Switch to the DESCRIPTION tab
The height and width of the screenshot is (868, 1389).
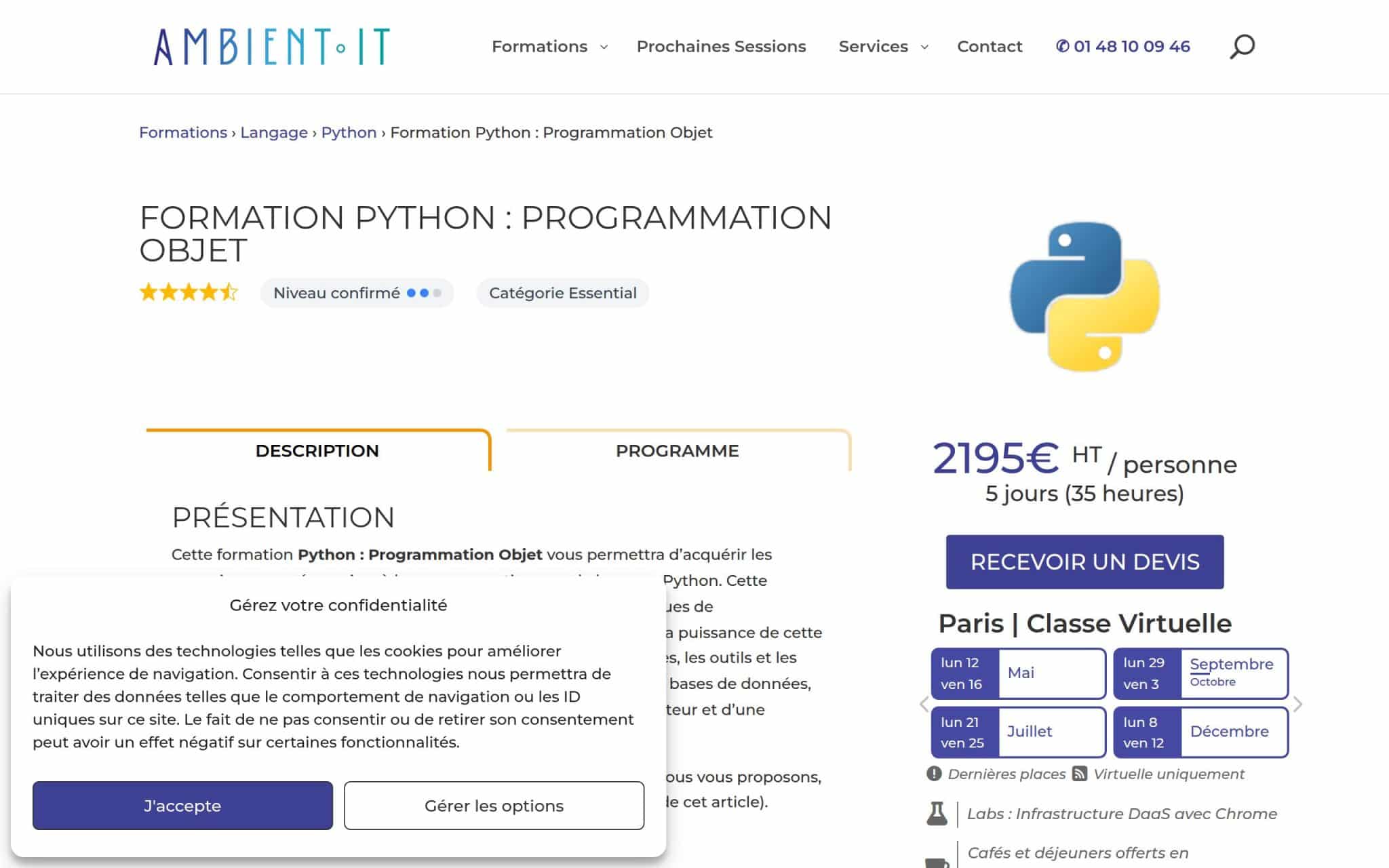[317, 451]
